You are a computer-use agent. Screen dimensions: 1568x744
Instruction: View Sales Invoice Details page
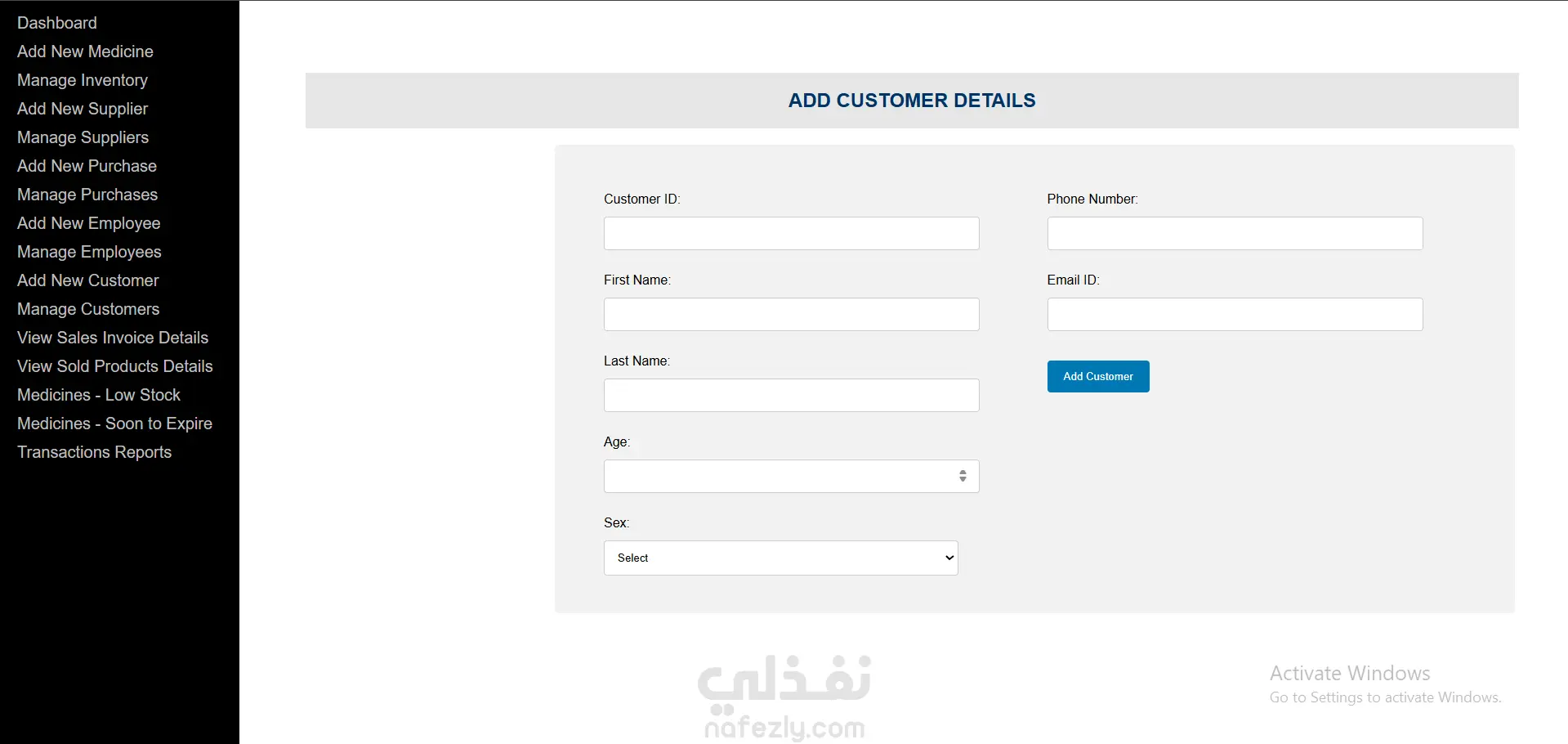coord(113,338)
